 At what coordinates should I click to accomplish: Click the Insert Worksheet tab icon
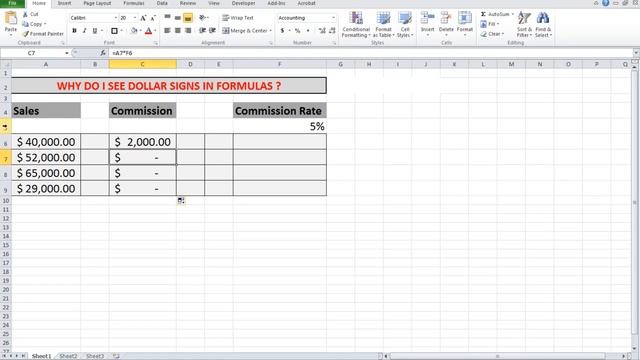coord(116,356)
